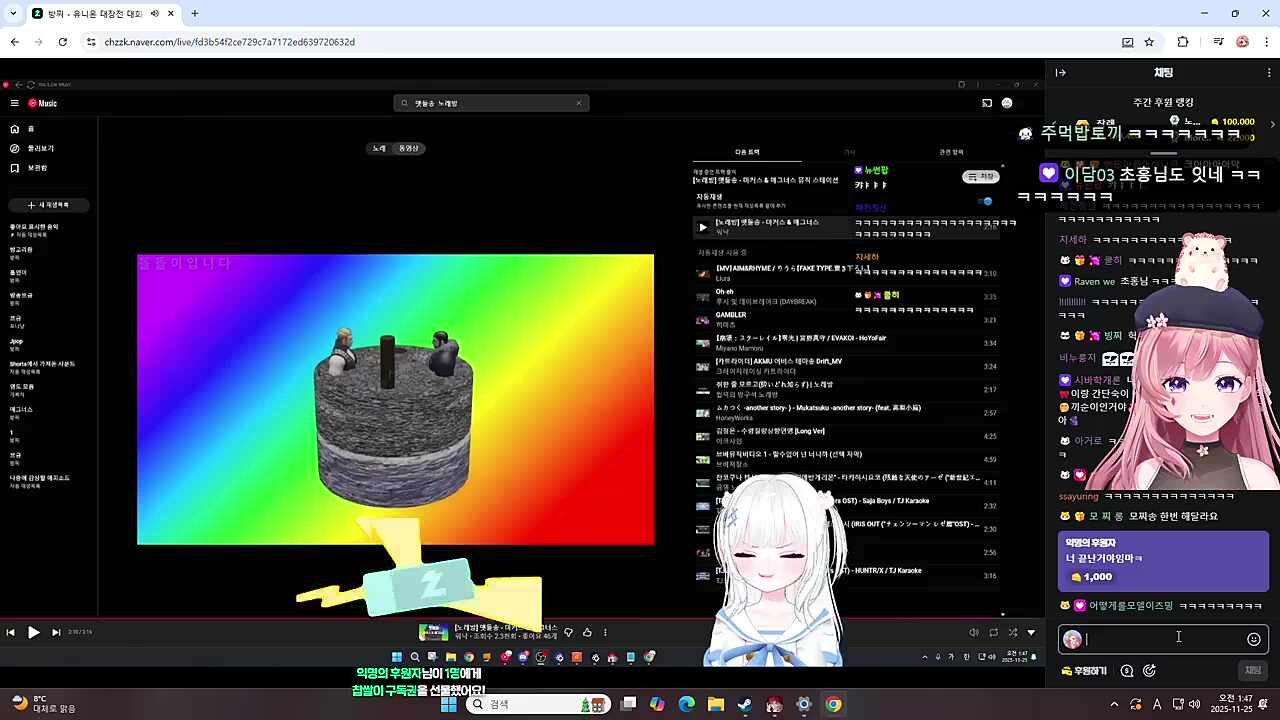The image size is (1280, 720).
Task: Toggle shuffle in the player bar
Action: point(1013,632)
